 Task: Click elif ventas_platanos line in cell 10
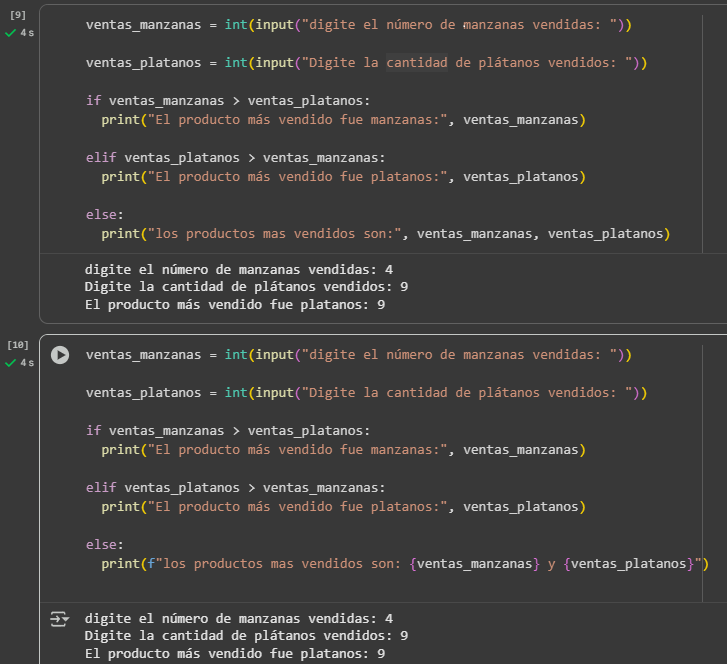tap(235, 488)
